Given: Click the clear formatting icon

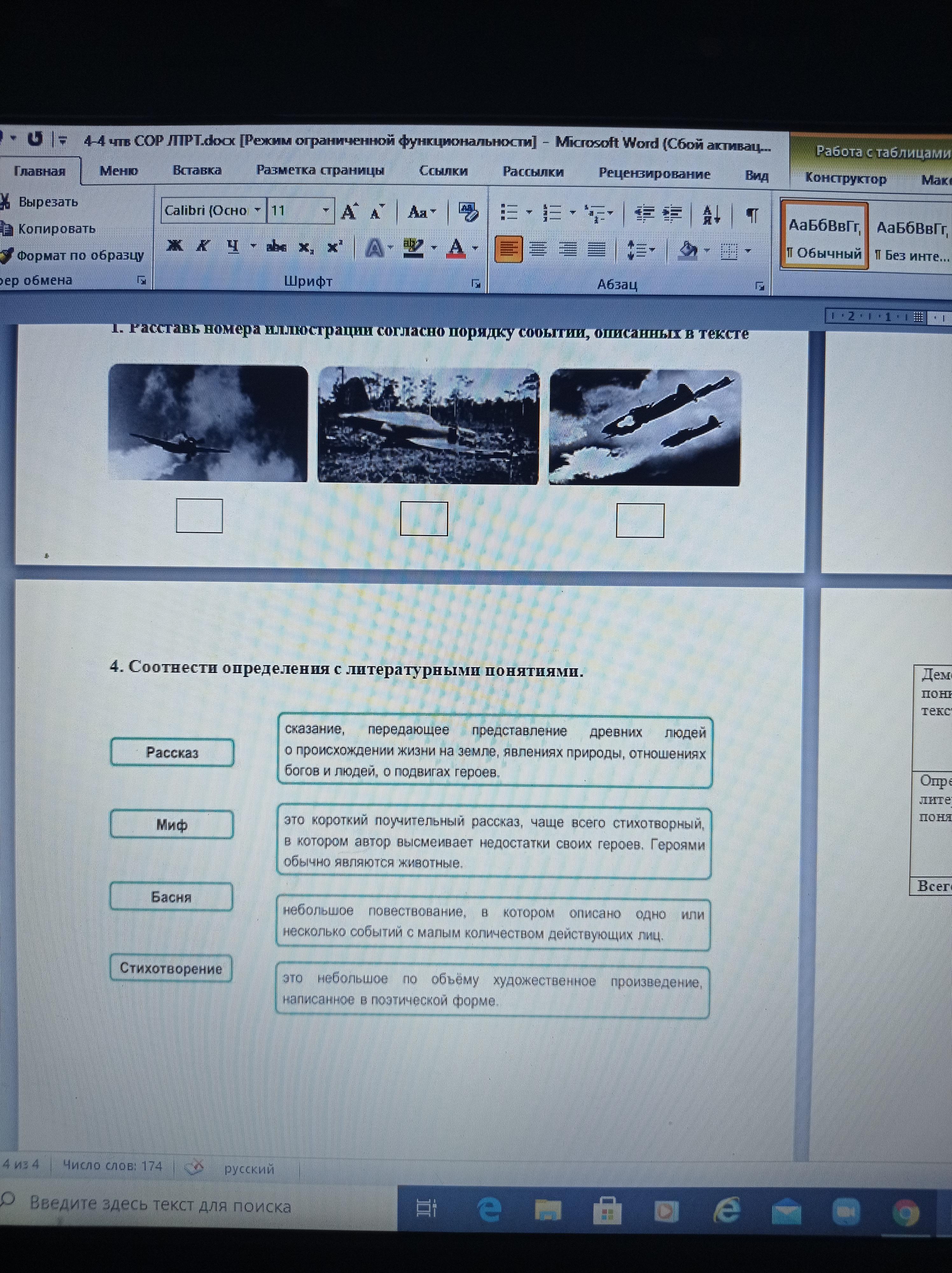Looking at the screenshot, I should point(468,212).
